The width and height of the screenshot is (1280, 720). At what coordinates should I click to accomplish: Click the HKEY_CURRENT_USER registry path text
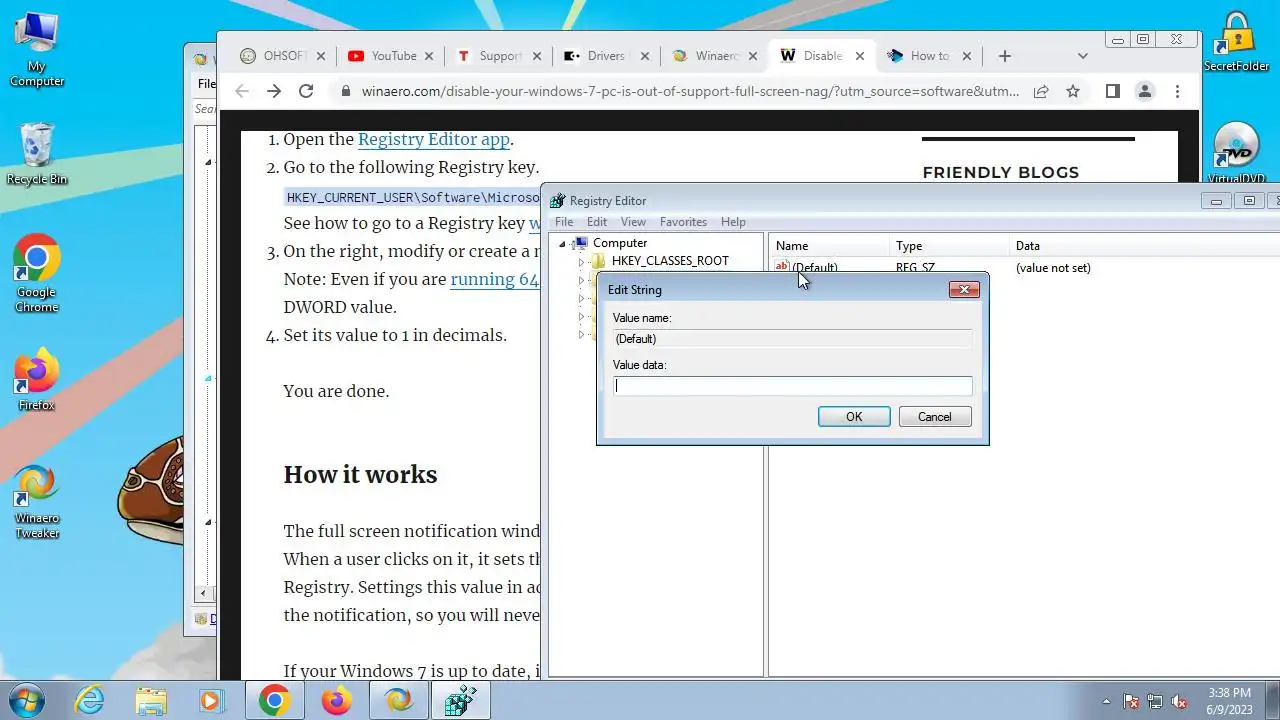click(413, 197)
